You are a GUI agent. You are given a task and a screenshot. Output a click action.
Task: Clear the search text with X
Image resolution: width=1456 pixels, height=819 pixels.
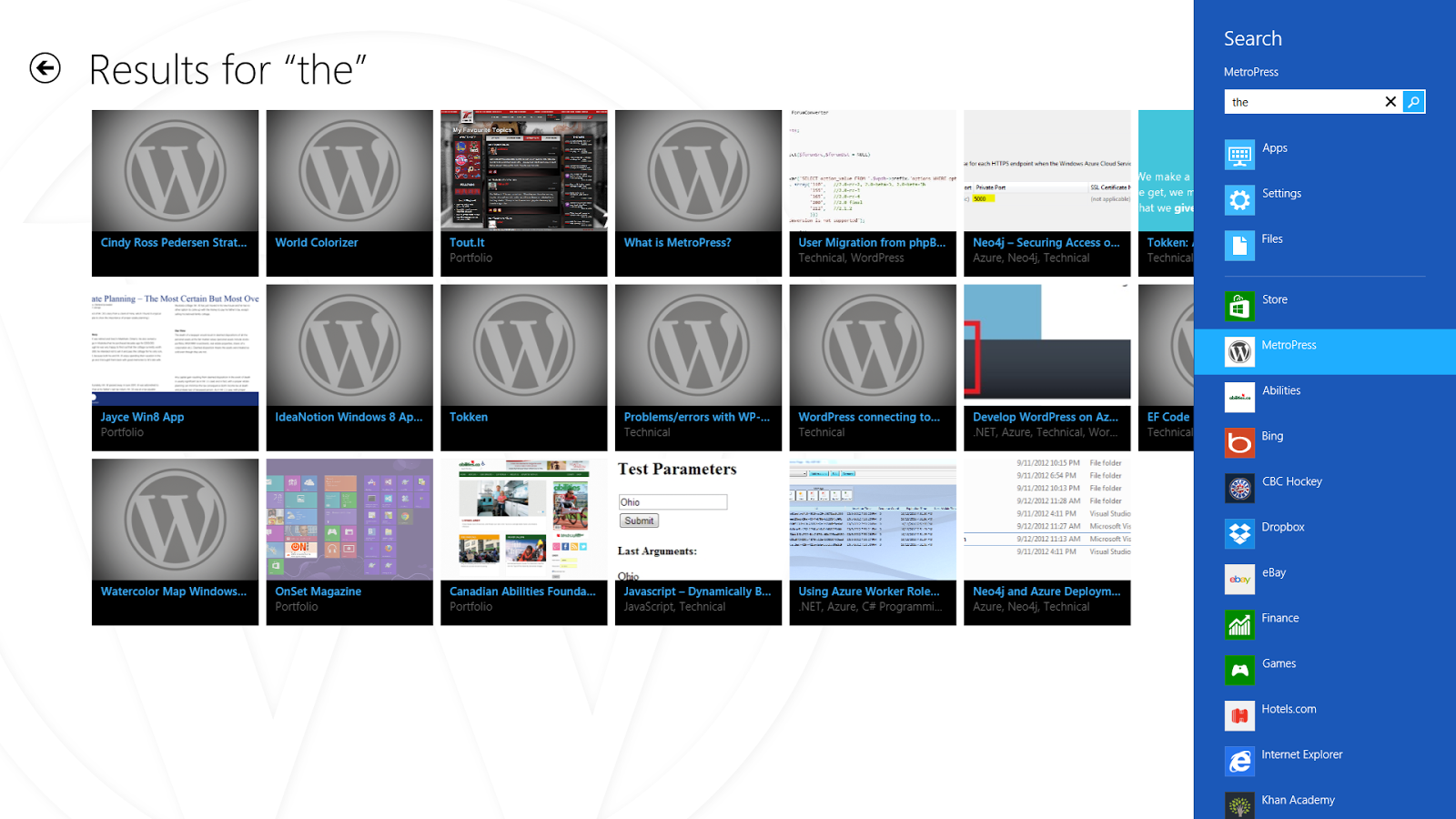[1390, 102]
